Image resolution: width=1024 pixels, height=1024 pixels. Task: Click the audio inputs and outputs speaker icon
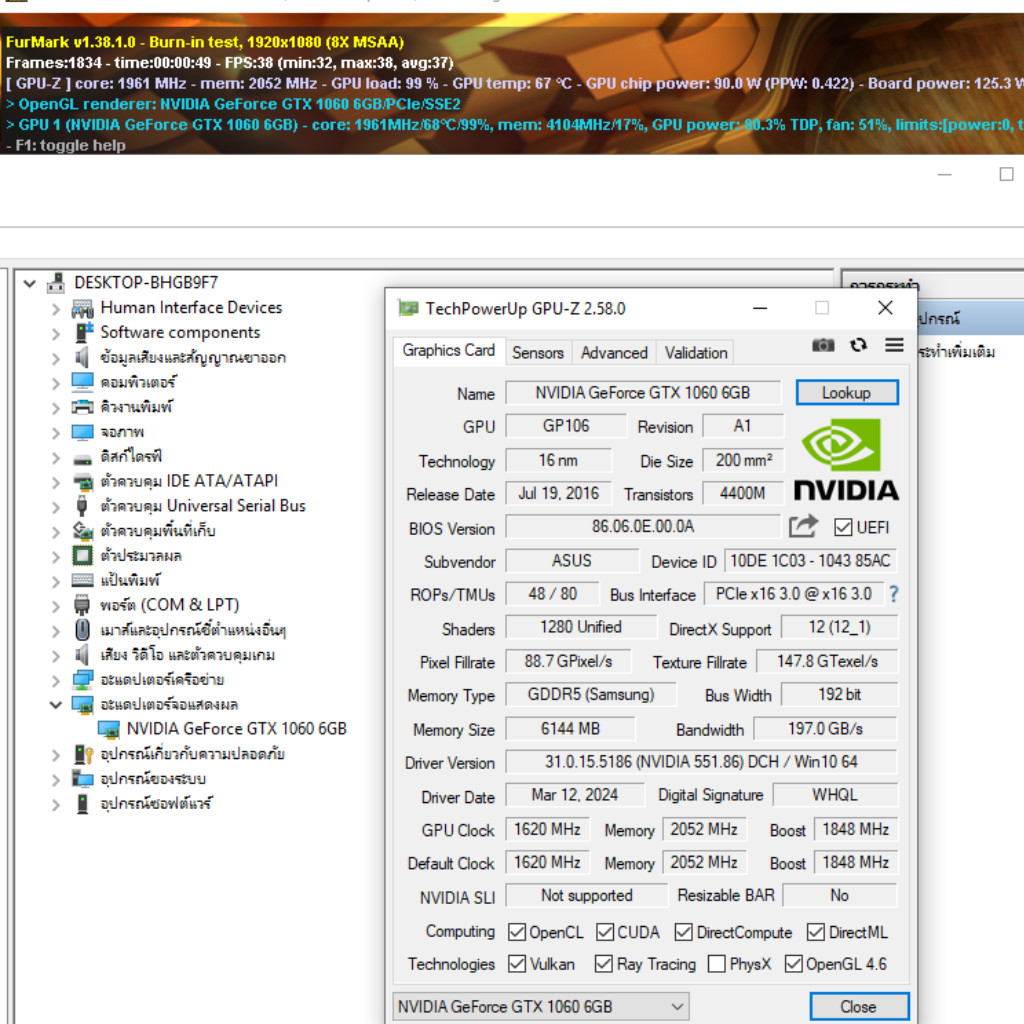click(x=82, y=357)
